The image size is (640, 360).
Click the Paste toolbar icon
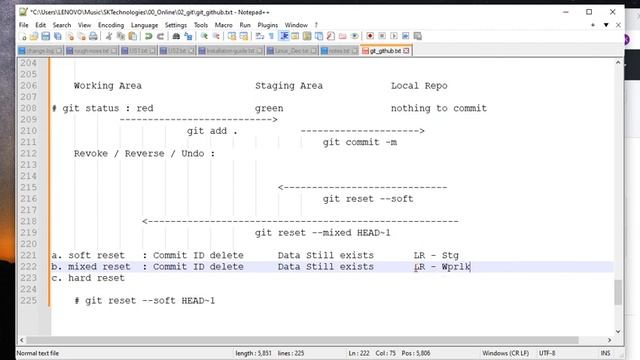tap(133, 36)
